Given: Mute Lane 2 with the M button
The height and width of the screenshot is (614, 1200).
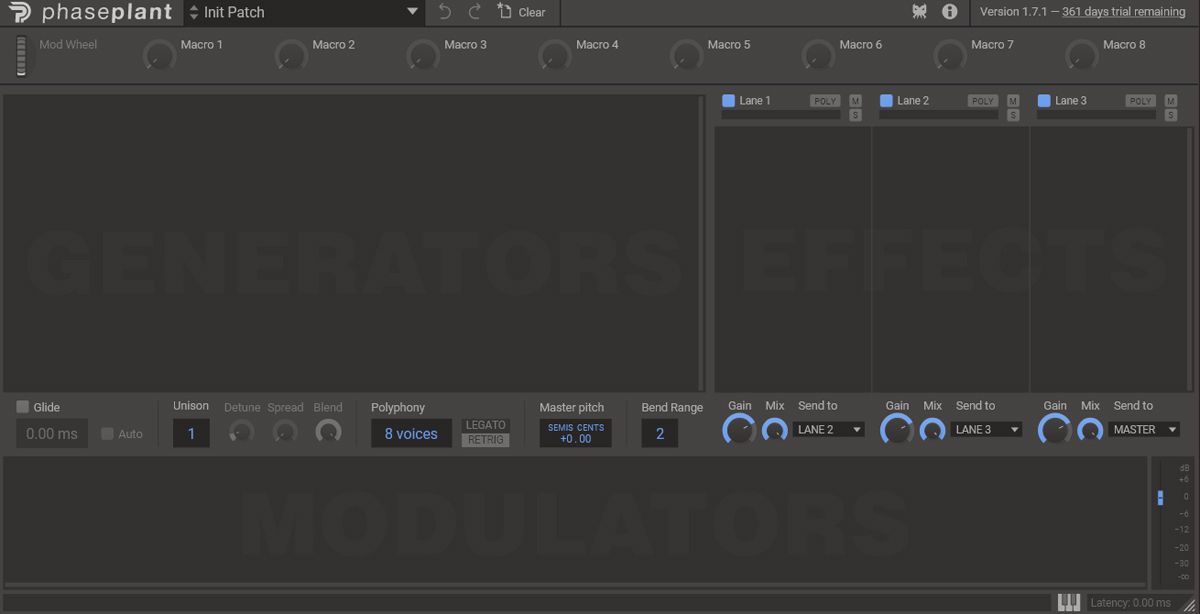Looking at the screenshot, I should pos(1013,101).
